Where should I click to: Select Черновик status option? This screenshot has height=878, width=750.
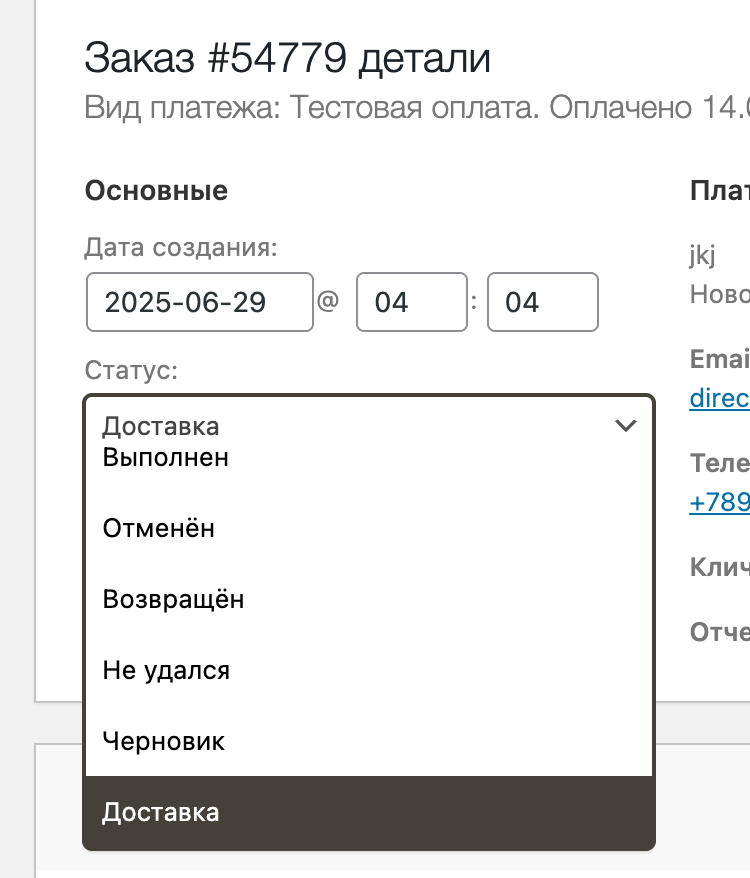click(369, 741)
